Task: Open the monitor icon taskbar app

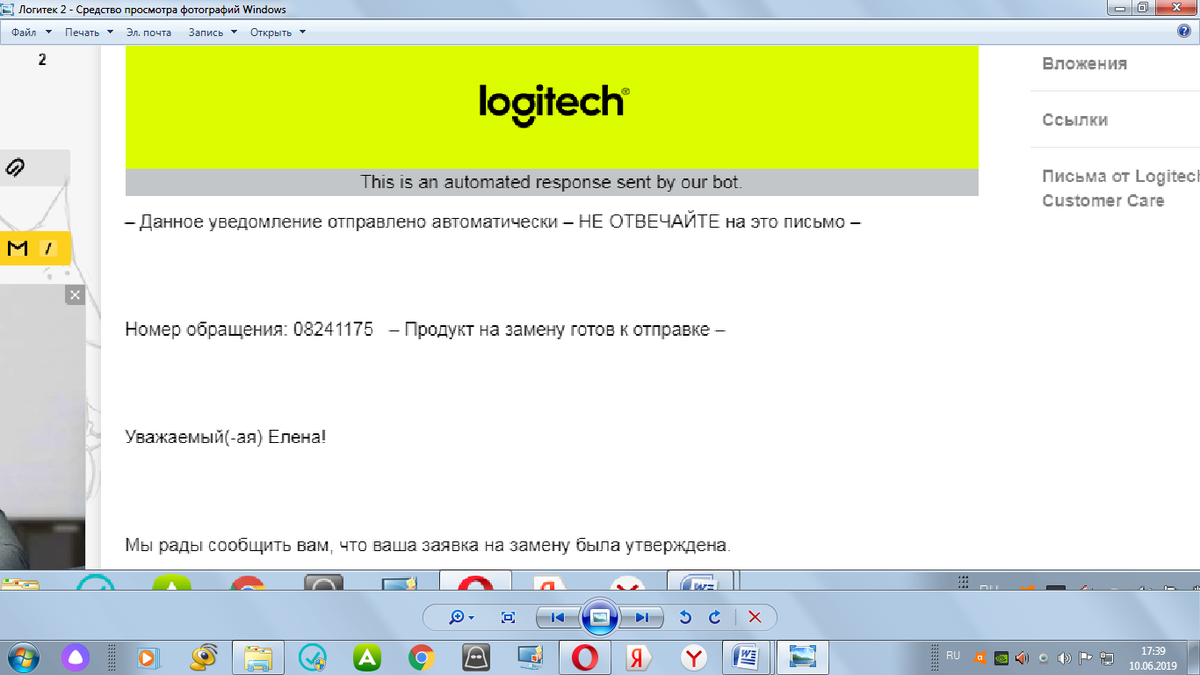Action: 529,657
